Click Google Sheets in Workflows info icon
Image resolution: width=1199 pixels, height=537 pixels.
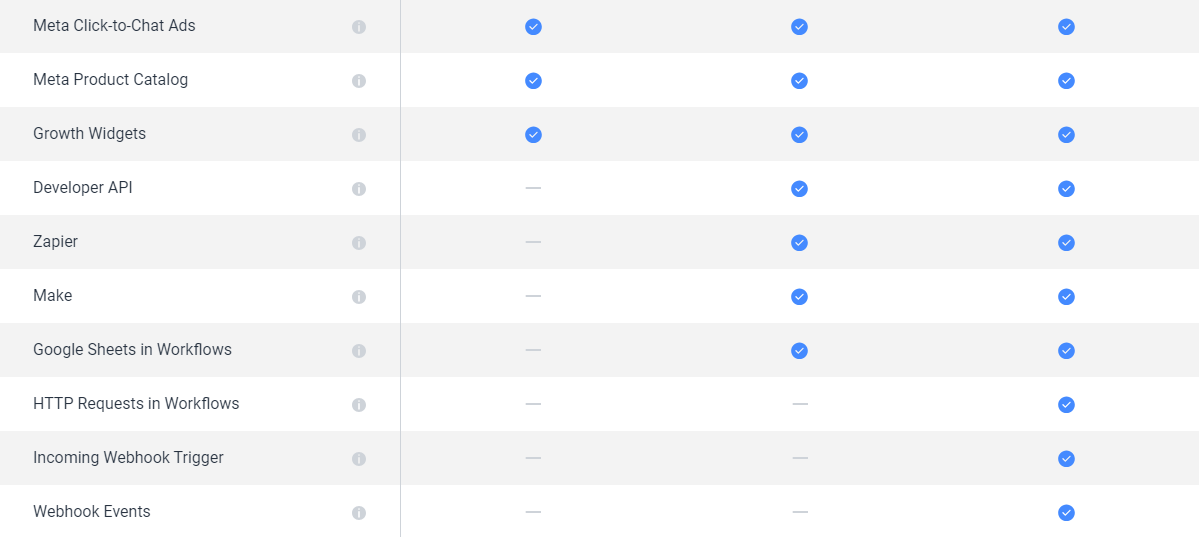359,350
